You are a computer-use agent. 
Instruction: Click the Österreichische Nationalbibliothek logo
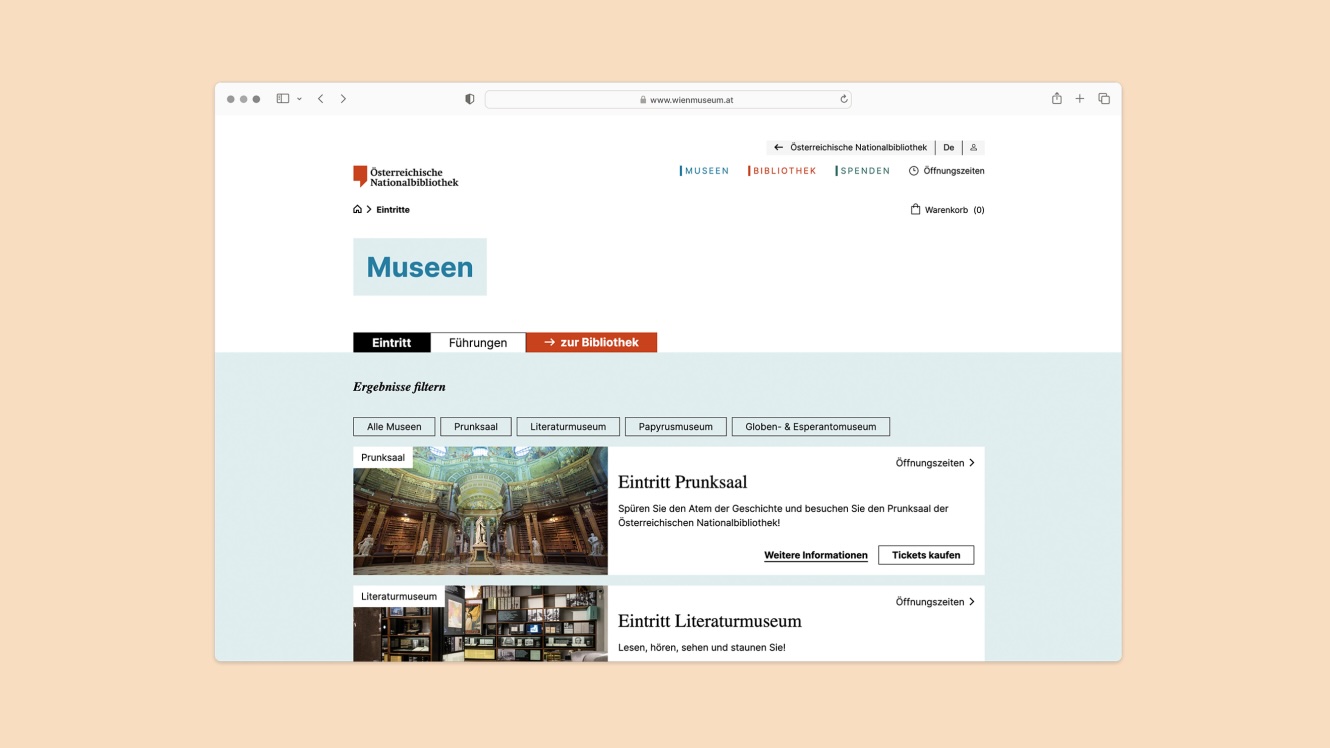pos(406,177)
